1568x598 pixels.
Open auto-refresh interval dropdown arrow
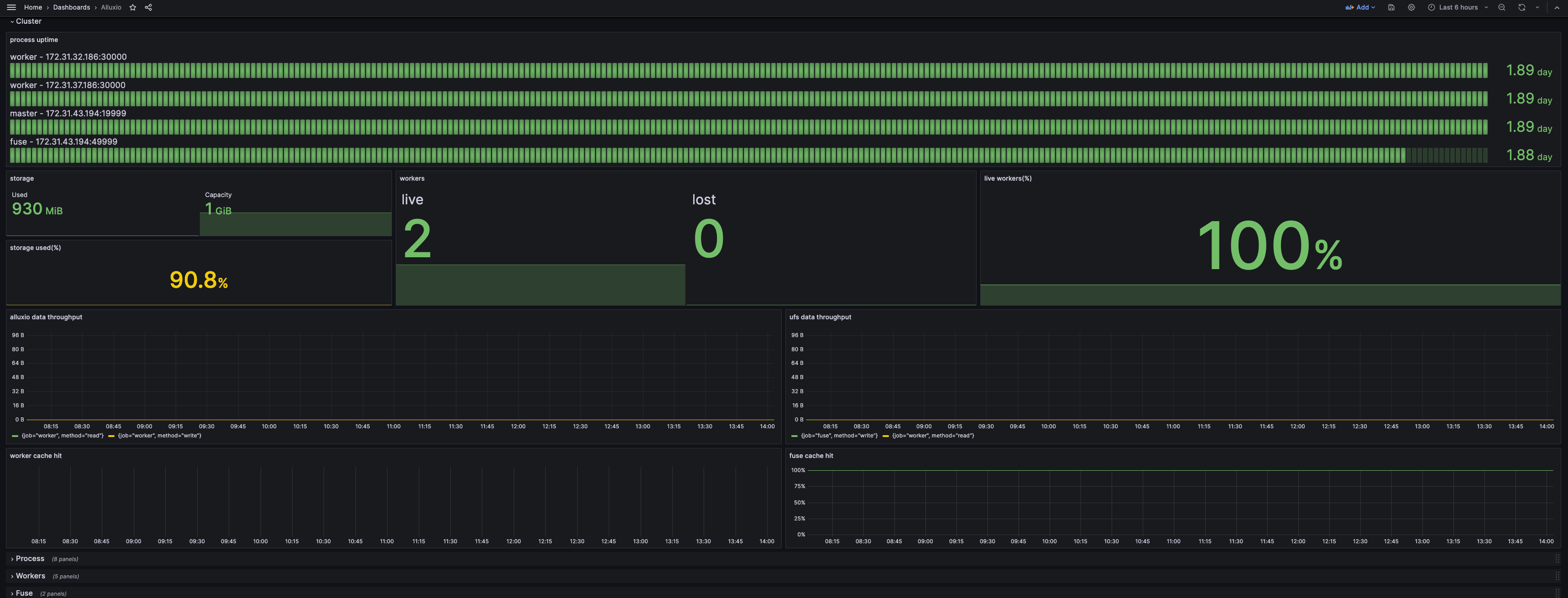point(1537,7)
